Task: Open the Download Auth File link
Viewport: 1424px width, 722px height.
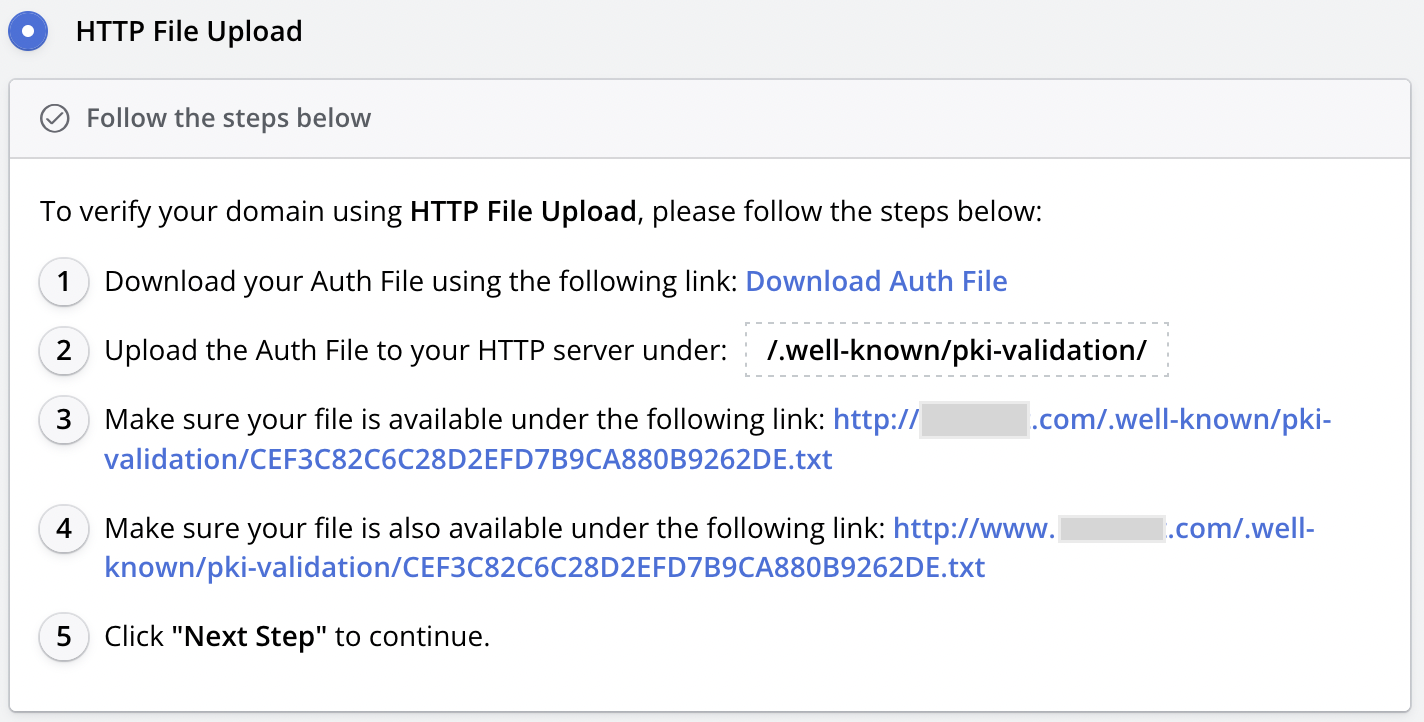Action: coord(876,282)
